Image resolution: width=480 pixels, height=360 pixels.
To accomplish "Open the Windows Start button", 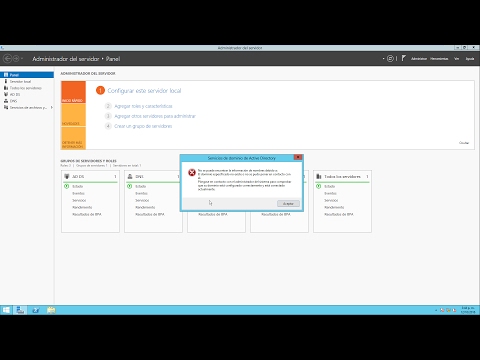I will (6, 310).
